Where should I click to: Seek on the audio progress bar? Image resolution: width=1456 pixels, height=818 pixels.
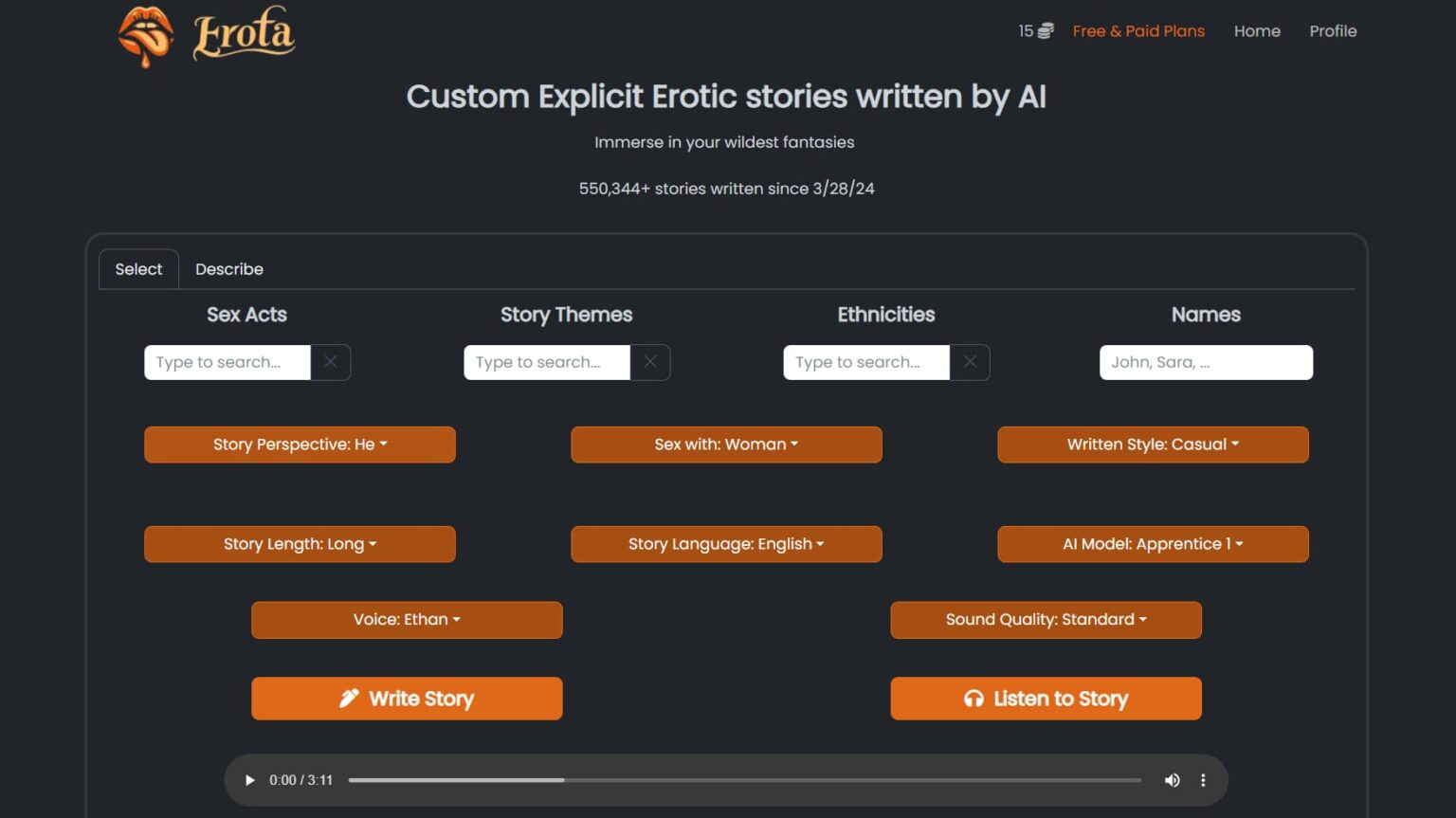(744, 780)
